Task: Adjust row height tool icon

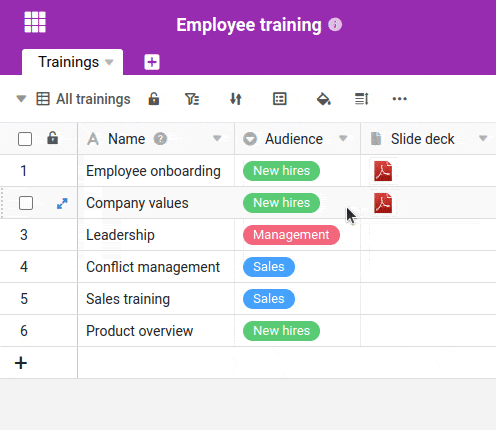Action: click(362, 99)
